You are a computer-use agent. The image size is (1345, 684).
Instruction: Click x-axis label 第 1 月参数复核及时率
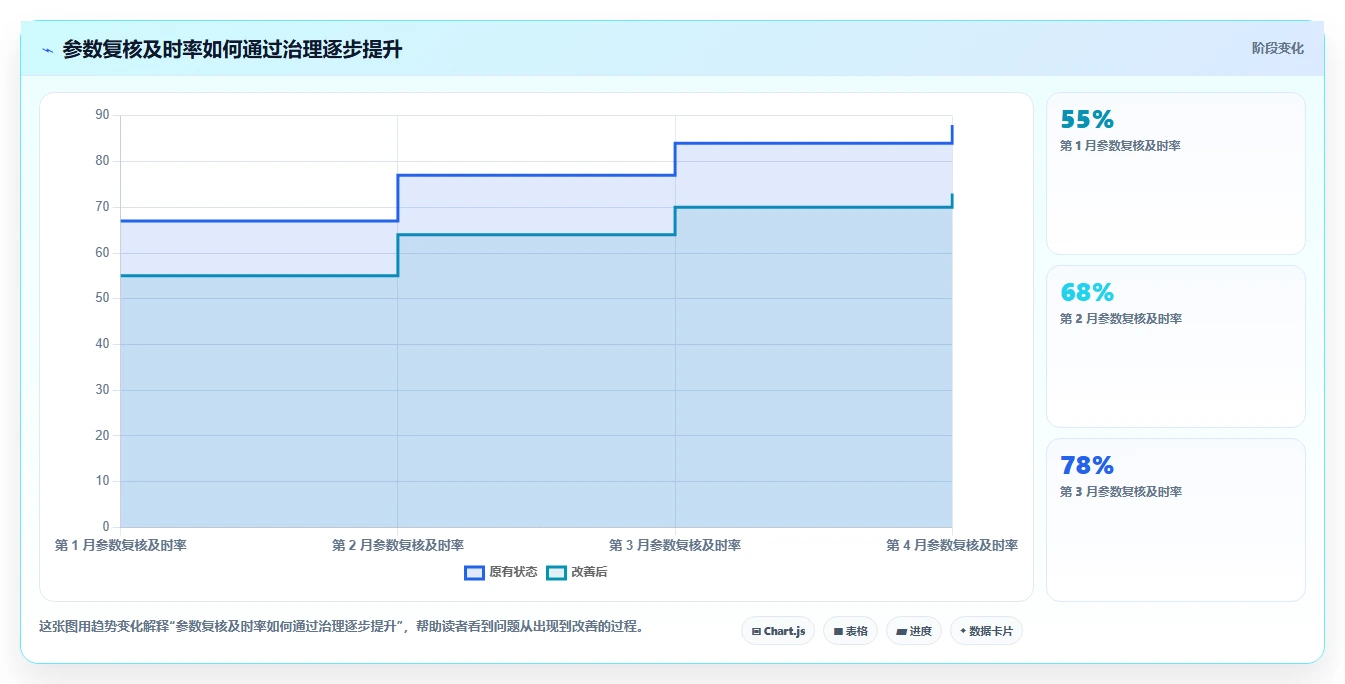click(120, 545)
